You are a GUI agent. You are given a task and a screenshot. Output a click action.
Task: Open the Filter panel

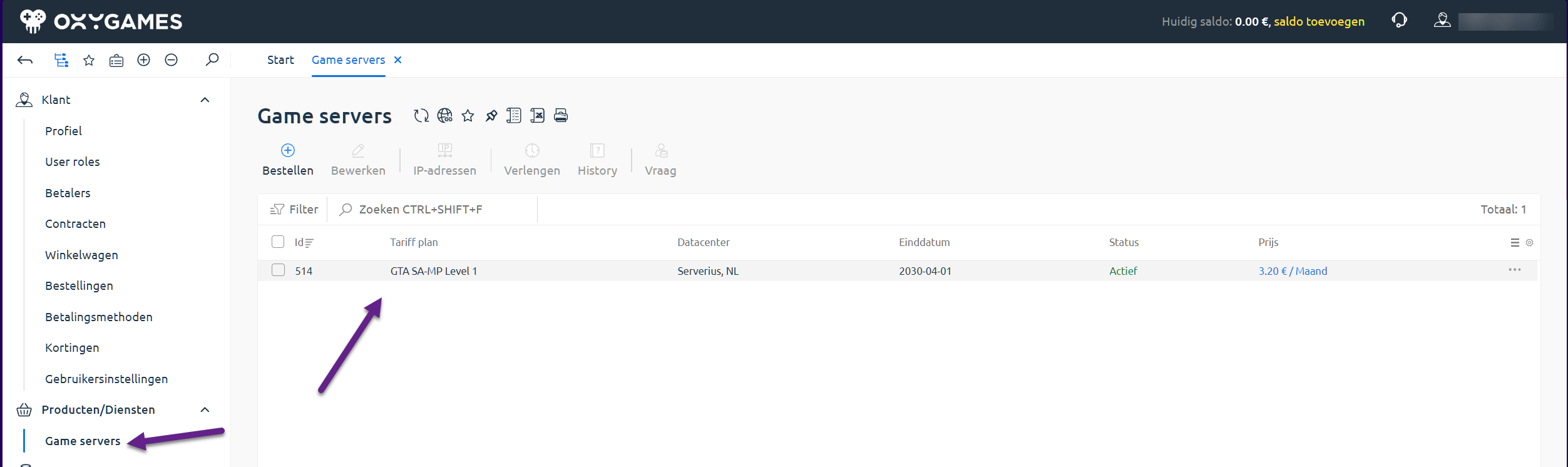coord(294,210)
